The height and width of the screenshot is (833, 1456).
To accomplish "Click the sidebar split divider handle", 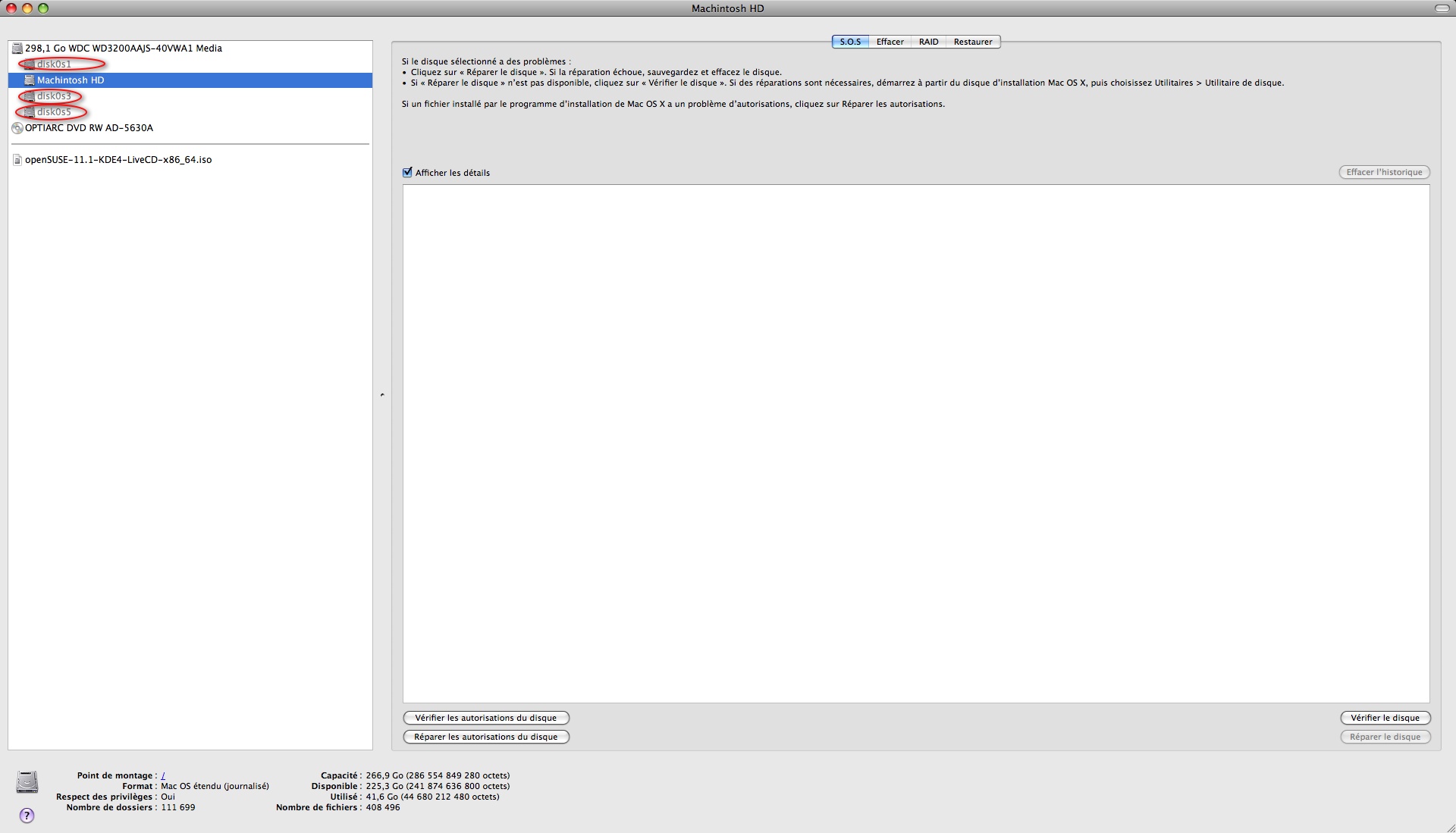I will 382,395.
